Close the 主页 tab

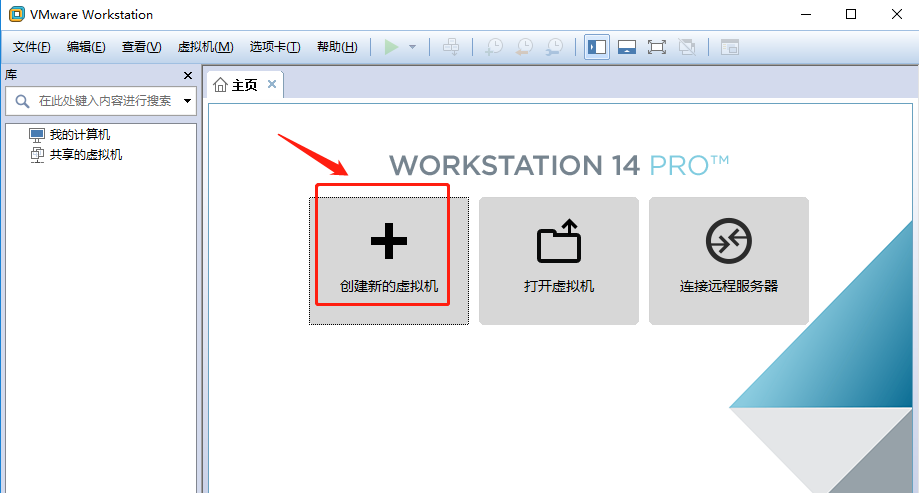(x=272, y=84)
